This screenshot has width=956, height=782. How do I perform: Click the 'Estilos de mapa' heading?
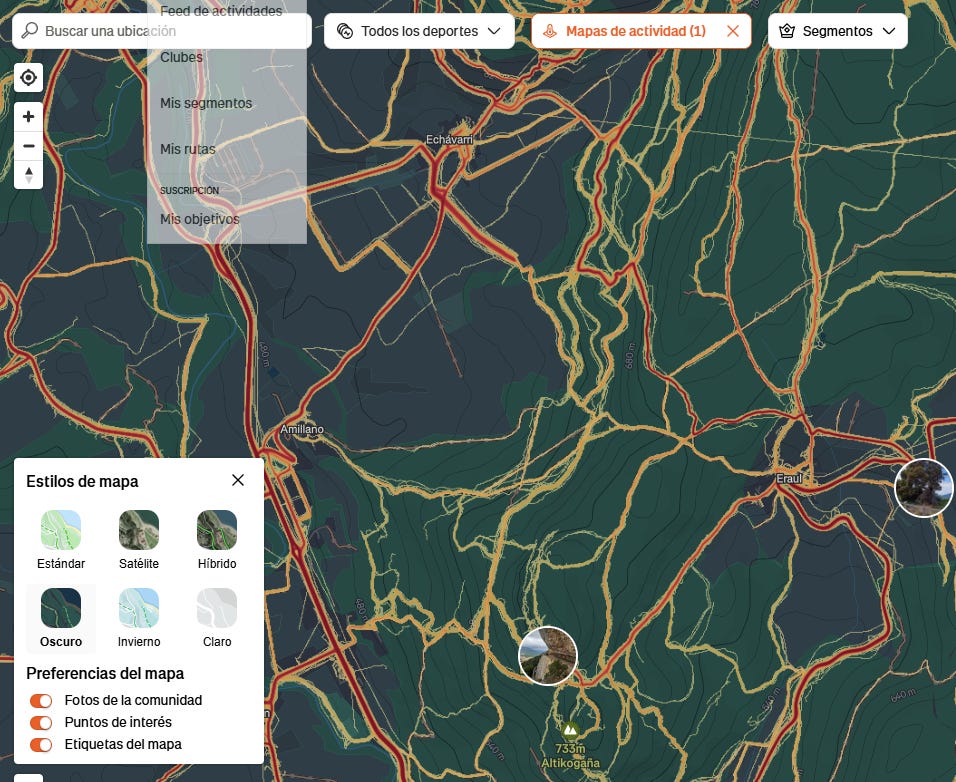coord(82,482)
